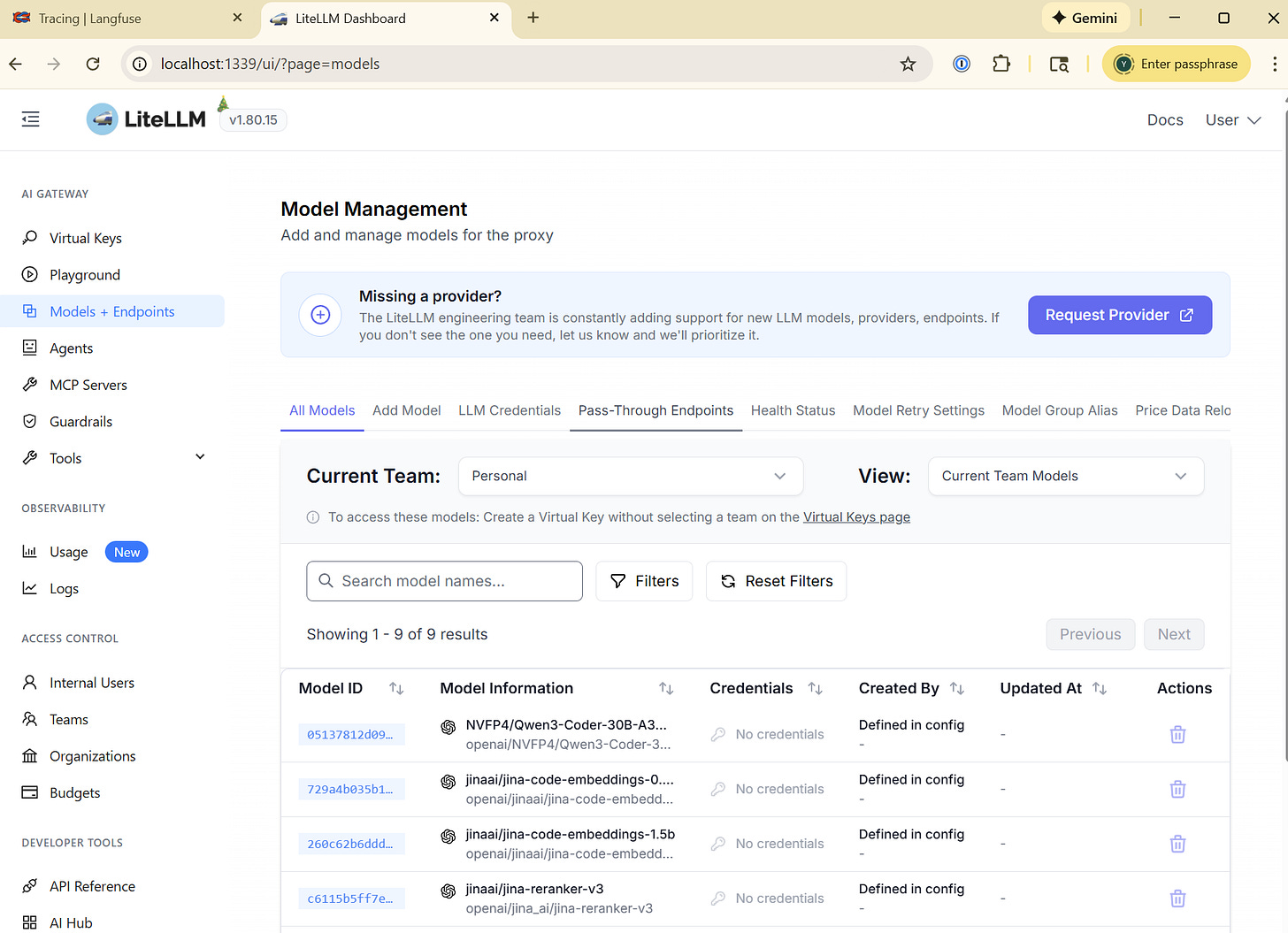The height and width of the screenshot is (933, 1288).
Task: Sort by Model ID column
Action: [x=396, y=688]
